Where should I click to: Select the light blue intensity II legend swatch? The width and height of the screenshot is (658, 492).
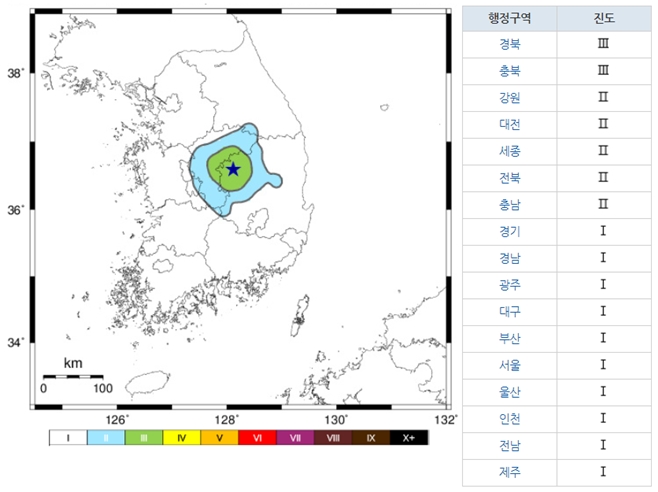pyautogui.click(x=106, y=437)
